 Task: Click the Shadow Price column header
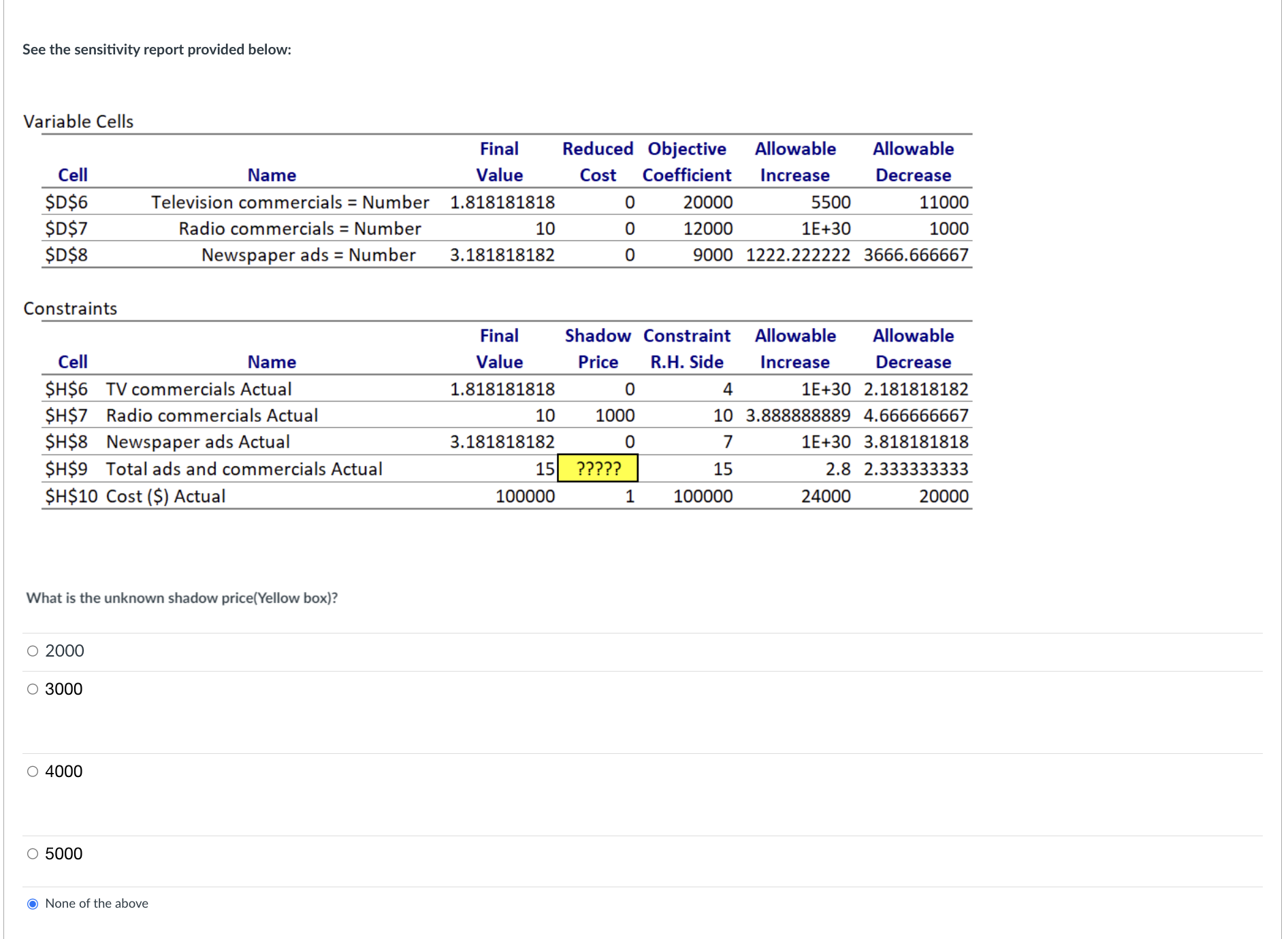point(597,348)
